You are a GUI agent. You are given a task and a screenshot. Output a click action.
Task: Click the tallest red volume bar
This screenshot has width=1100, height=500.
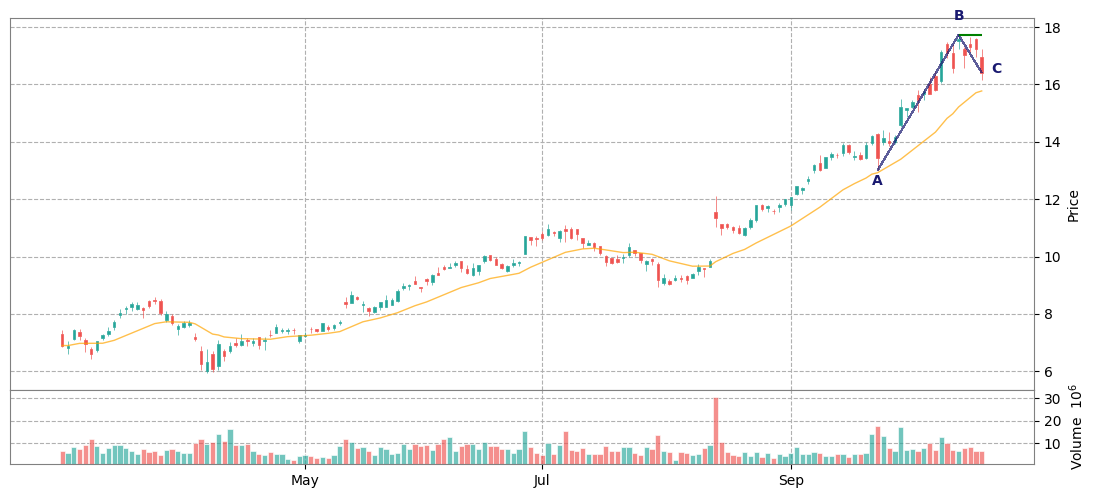(x=716, y=431)
